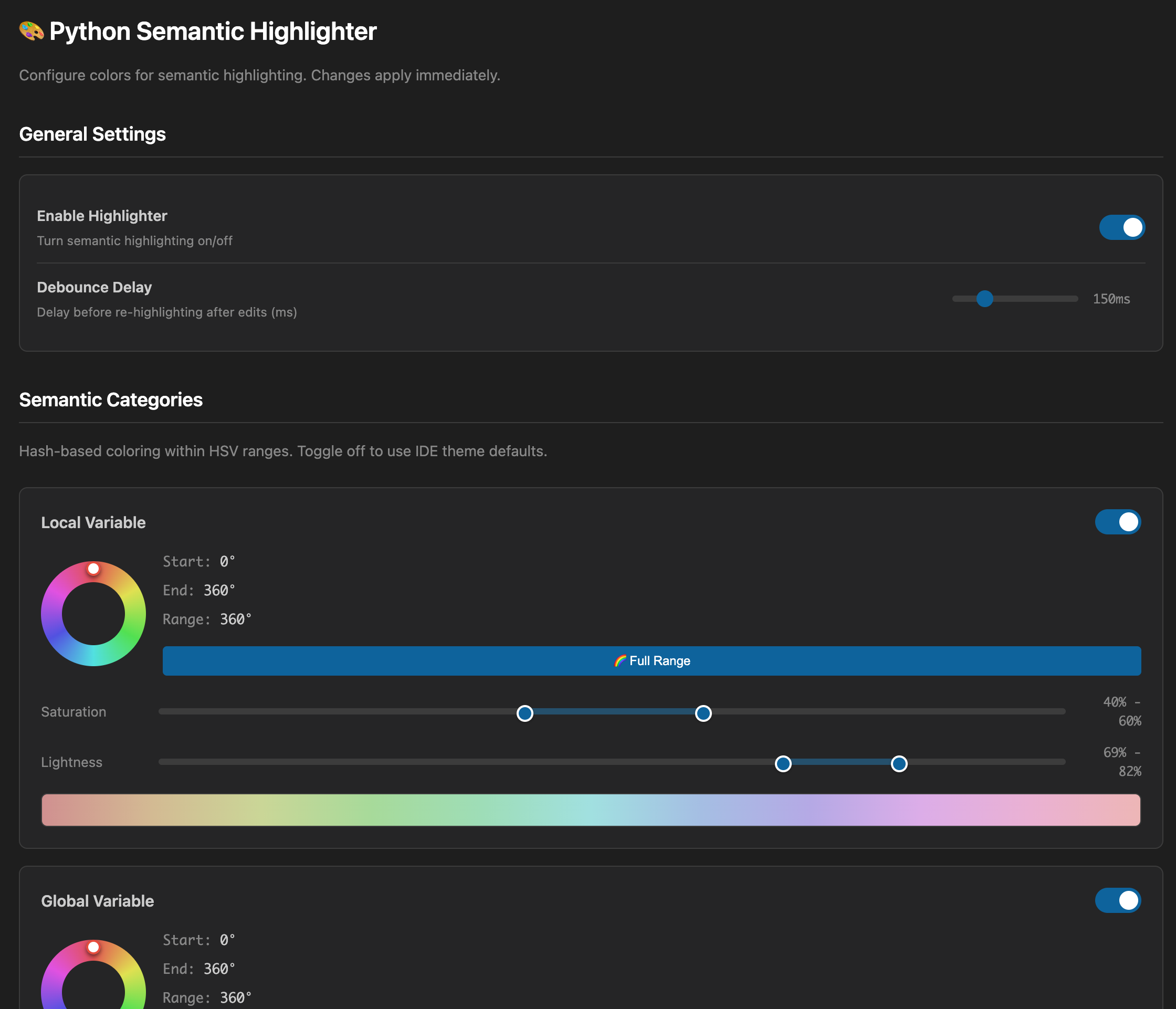Click the rainbow icon in Full Range
This screenshot has height=1009, width=1176.
pyautogui.click(x=620, y=661)
